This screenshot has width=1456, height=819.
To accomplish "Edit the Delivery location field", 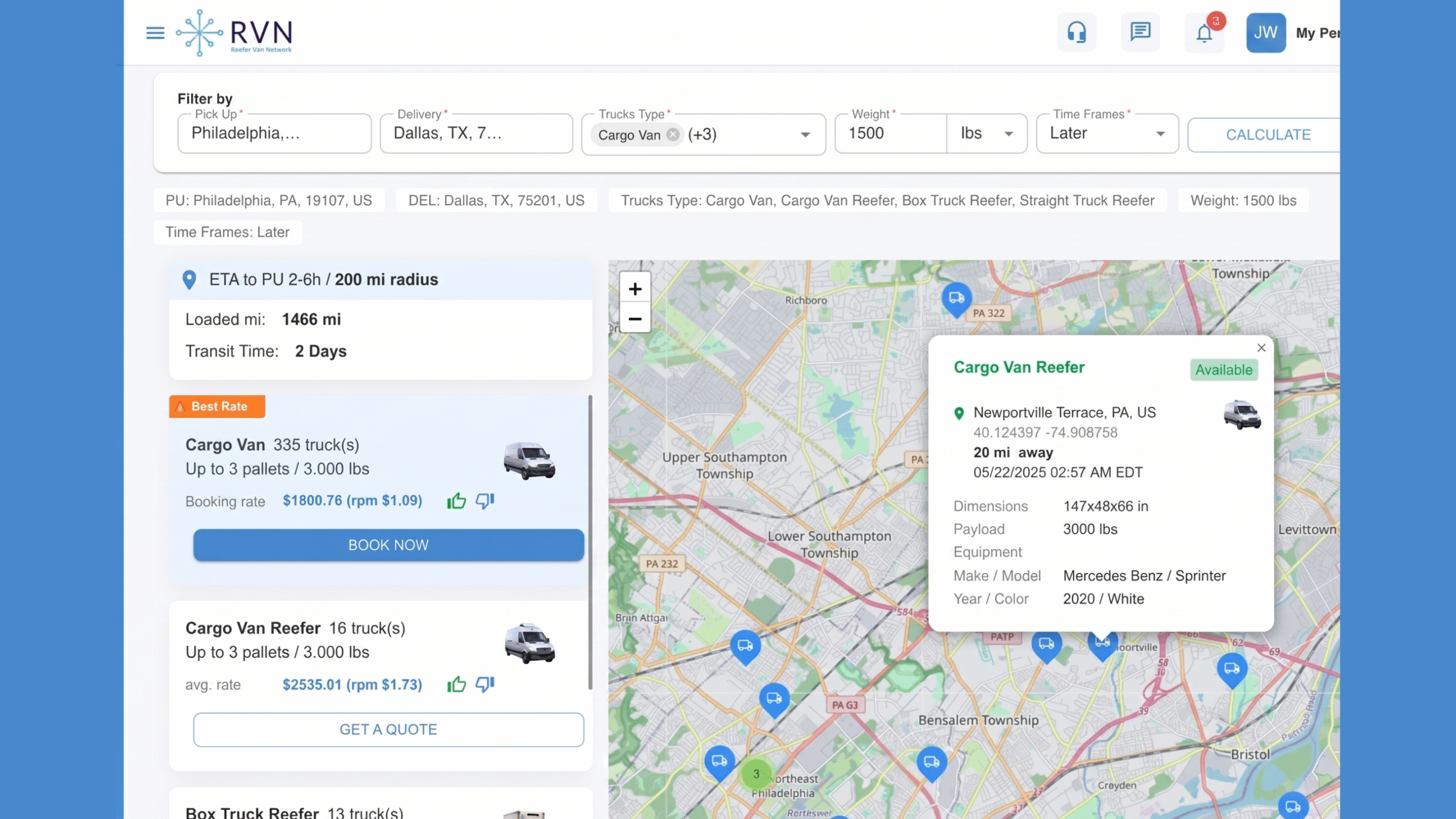I will pyautogui.click(x=476, y=134).
